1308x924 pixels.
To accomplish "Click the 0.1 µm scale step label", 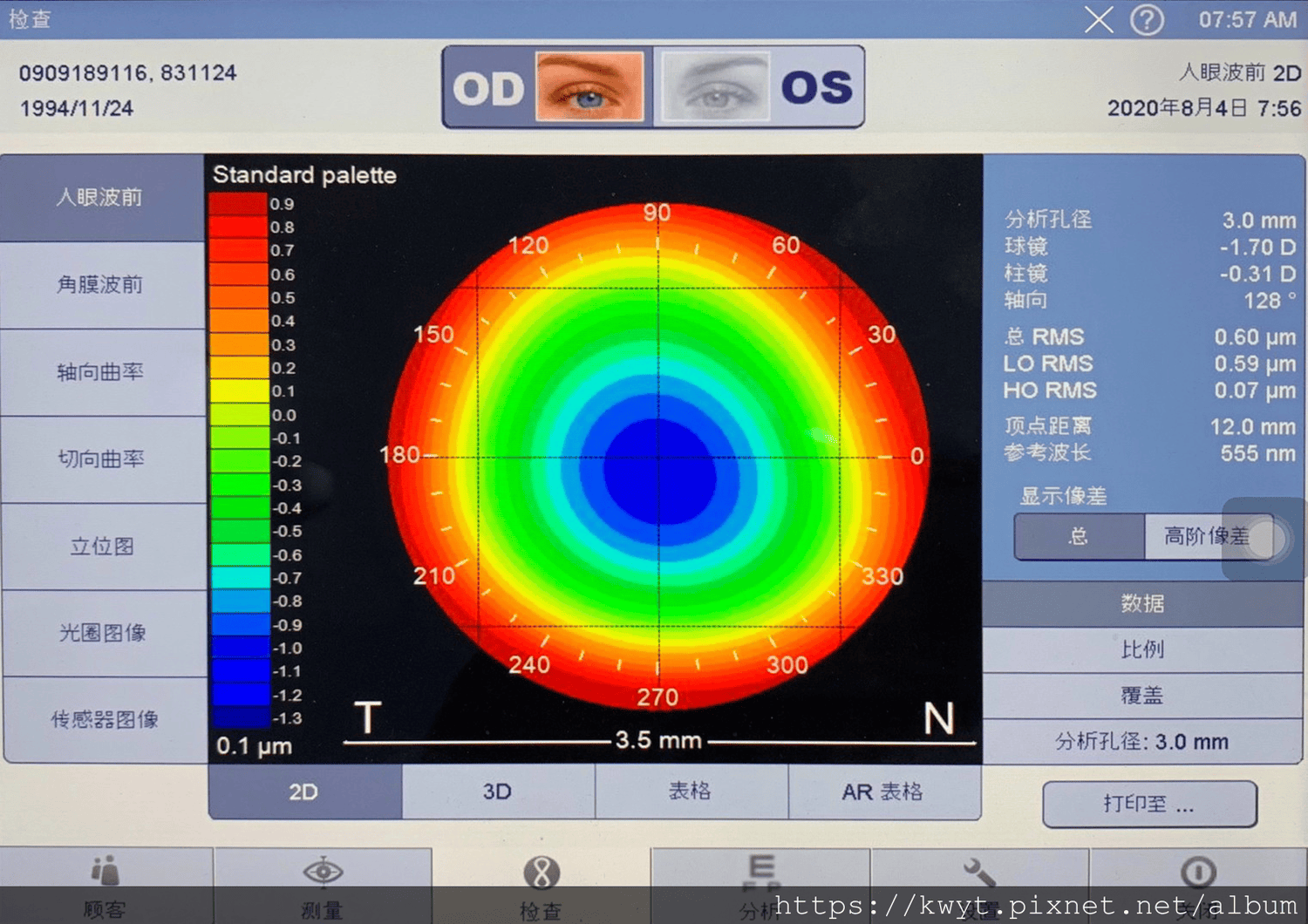I will pyautogui.click(x=254, y=746).
